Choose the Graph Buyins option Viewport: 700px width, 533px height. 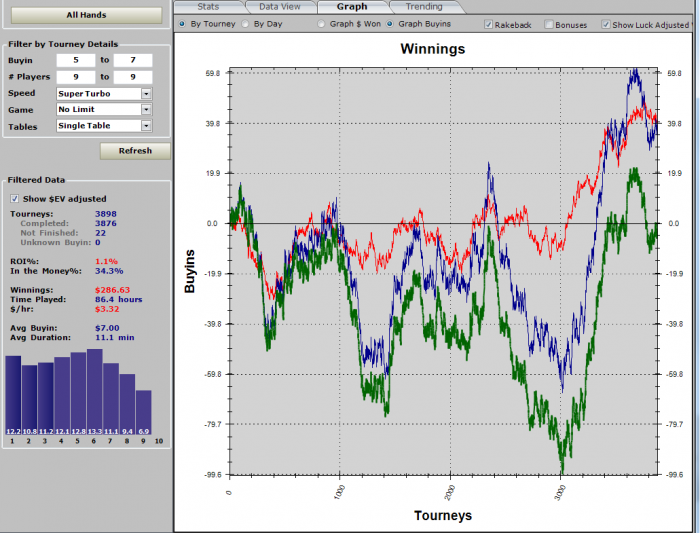coord(390,24)
